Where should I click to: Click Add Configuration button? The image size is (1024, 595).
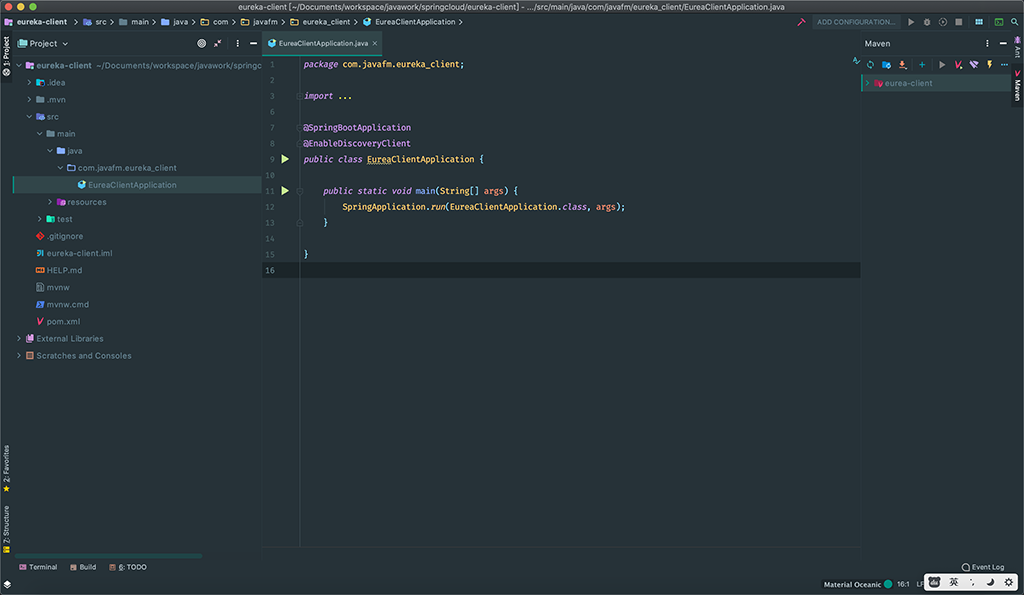(x=855, y=21)
